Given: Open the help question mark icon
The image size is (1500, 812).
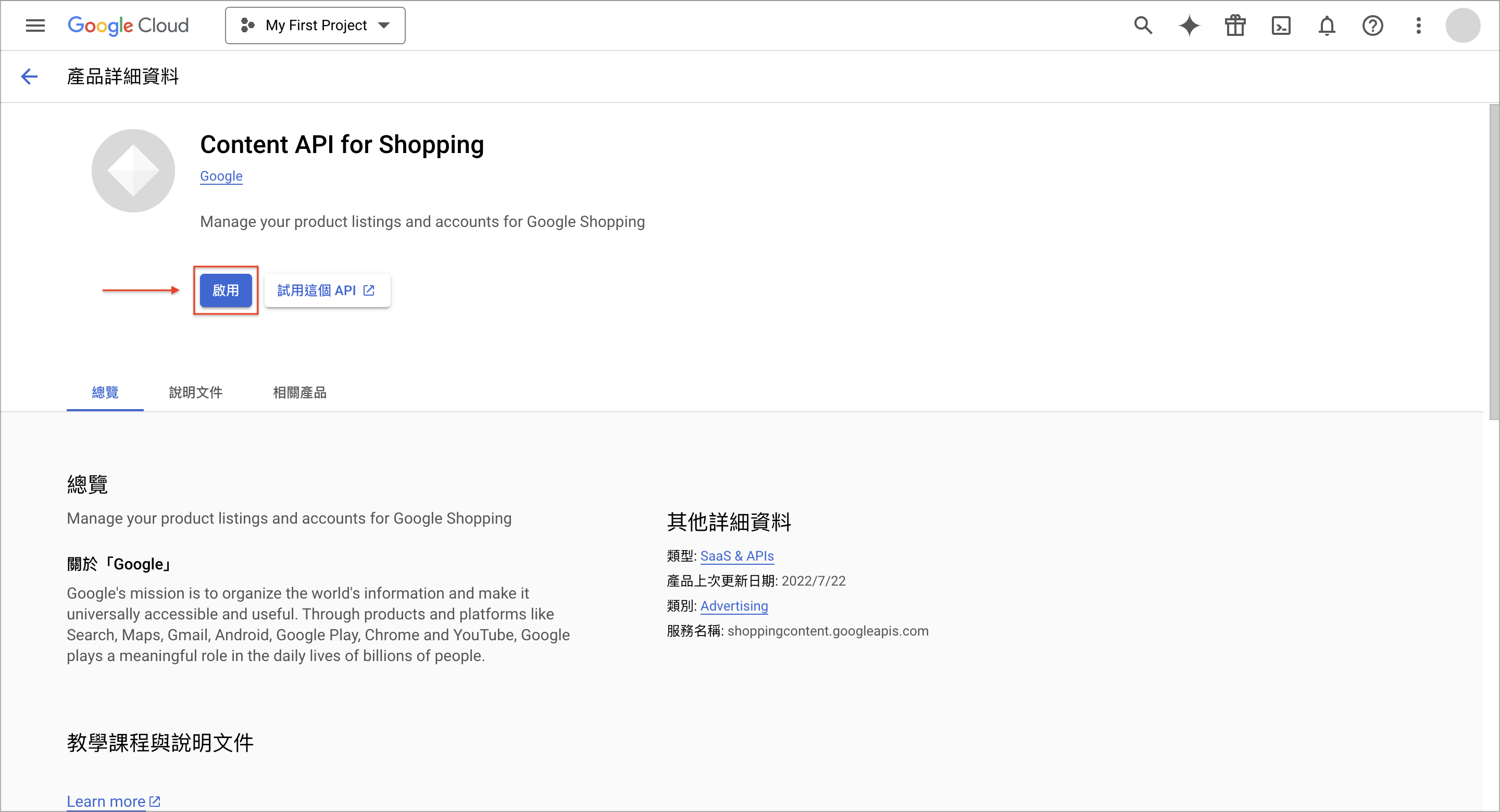Looking at the screenshot, I should coord(1372,26).
